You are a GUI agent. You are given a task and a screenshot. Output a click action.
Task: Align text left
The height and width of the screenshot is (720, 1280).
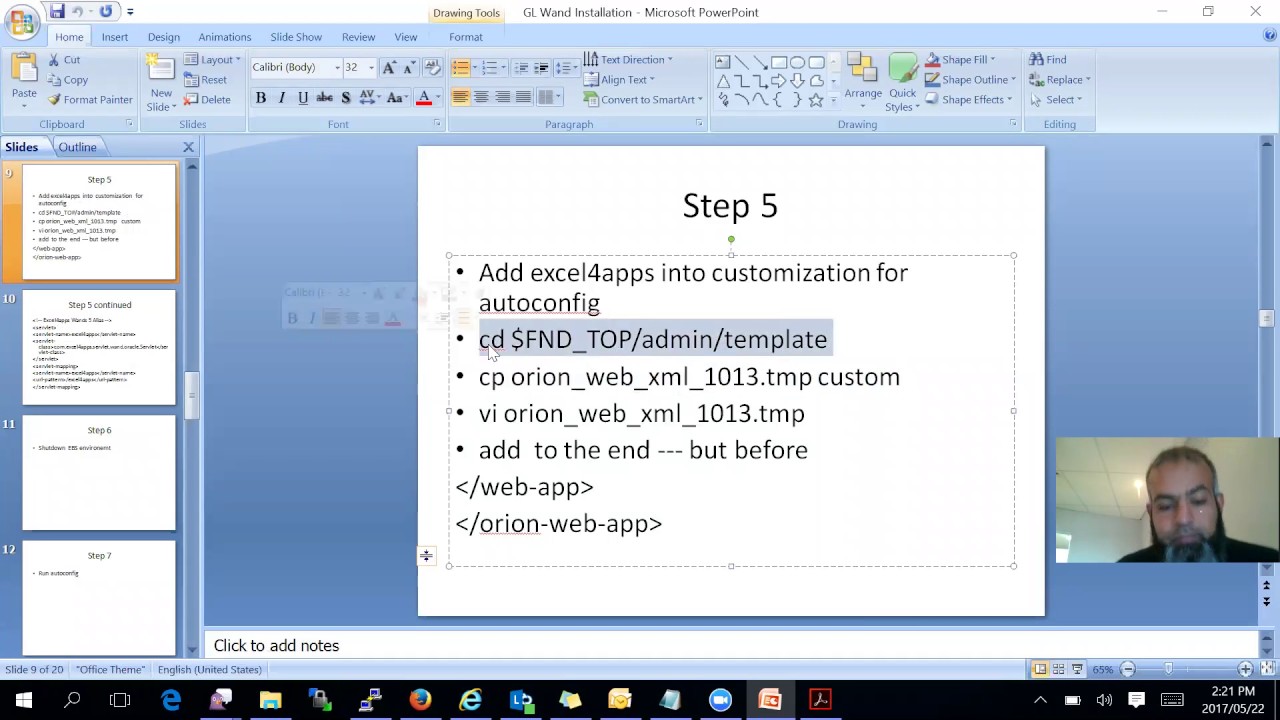click(460, 97)
